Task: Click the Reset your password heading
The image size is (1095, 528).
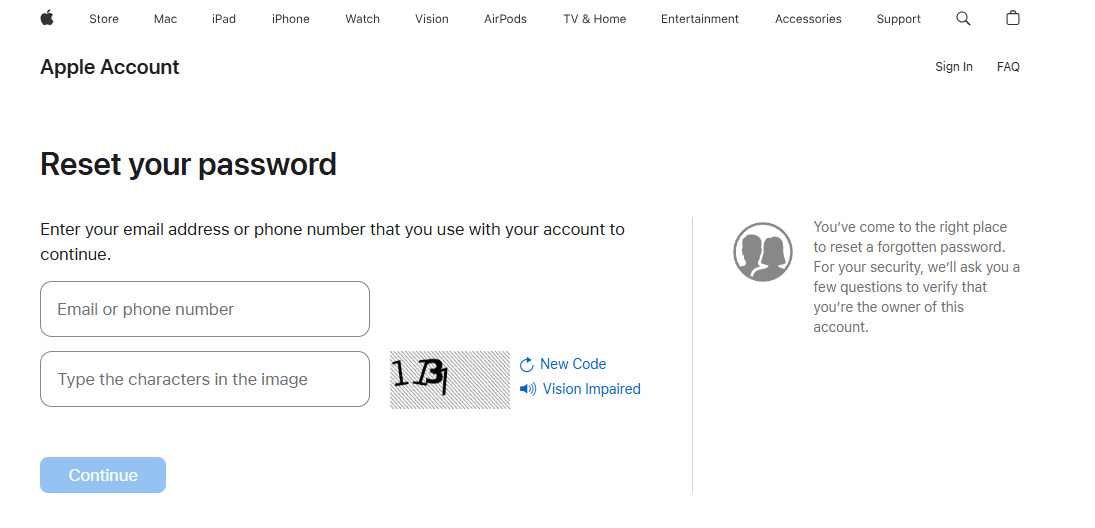Action: click(x=189, y=165)
